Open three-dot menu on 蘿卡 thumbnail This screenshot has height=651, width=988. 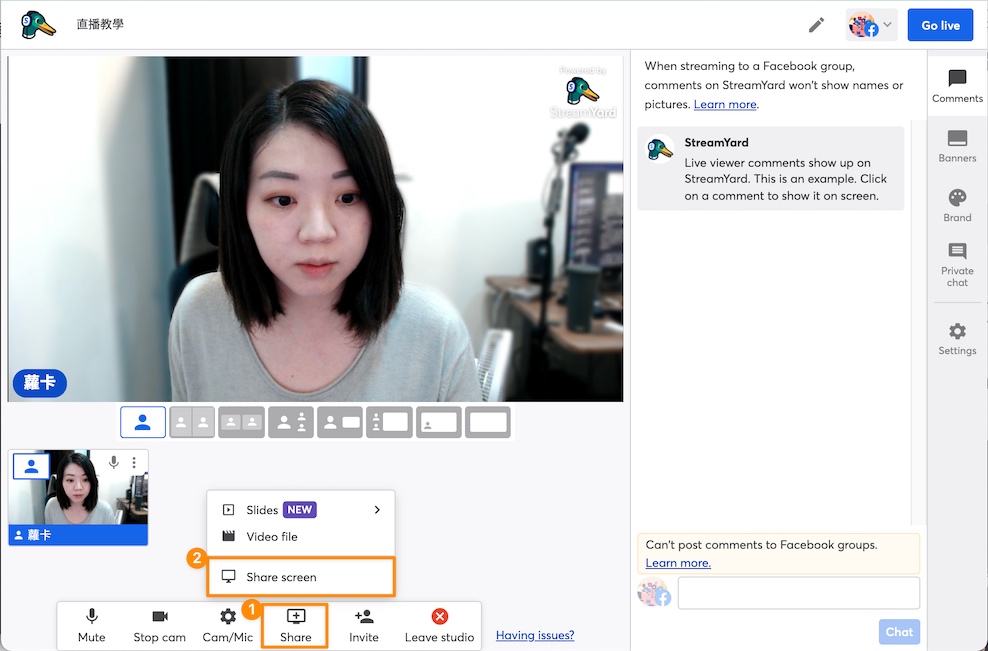(134, 463)
